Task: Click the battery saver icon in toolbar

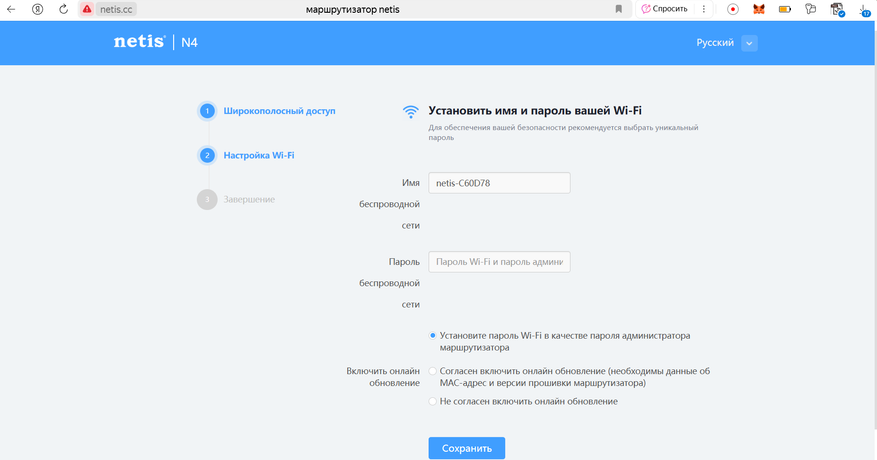Action: [x=785, y=9]
